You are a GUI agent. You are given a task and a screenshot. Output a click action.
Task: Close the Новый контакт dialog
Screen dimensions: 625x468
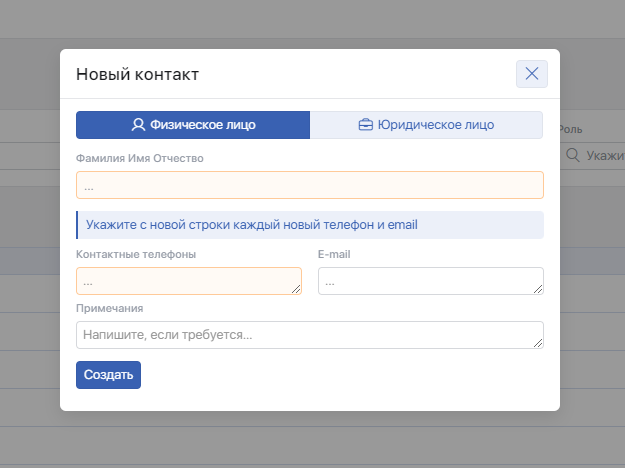tap(531, 74)
